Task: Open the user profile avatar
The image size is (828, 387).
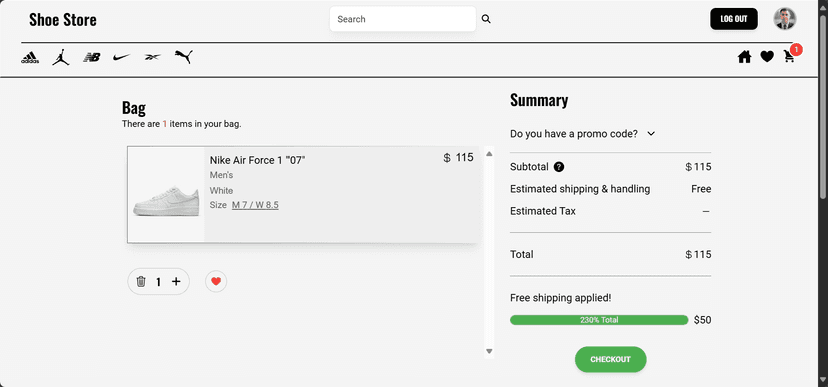Action: point(785,19)
